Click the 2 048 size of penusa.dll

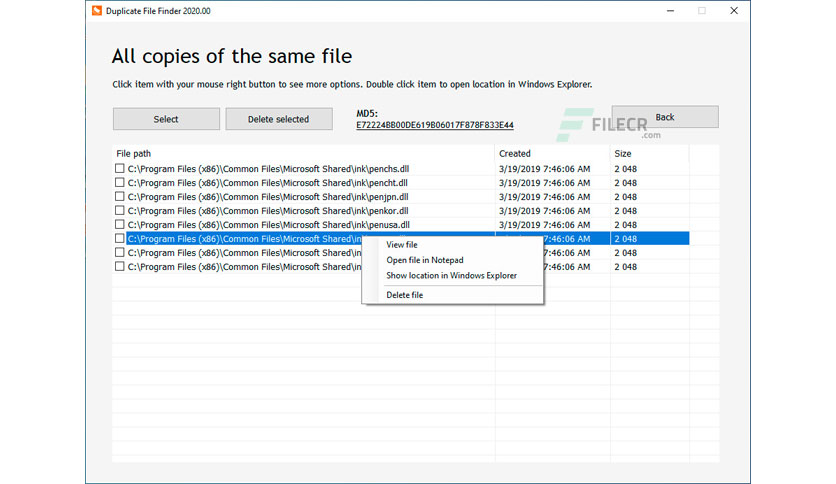pyautogui.click(x=625, y=225)
